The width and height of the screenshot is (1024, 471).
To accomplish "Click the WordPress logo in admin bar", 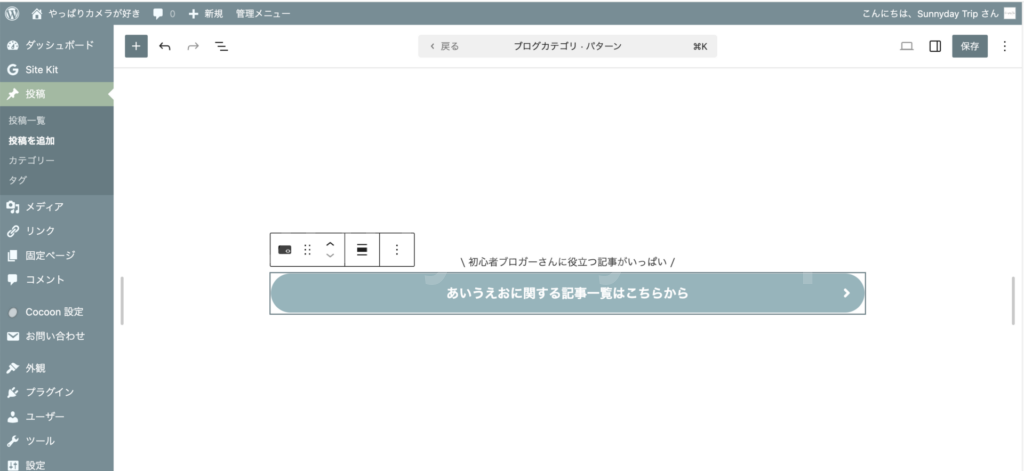I will 12,14.
